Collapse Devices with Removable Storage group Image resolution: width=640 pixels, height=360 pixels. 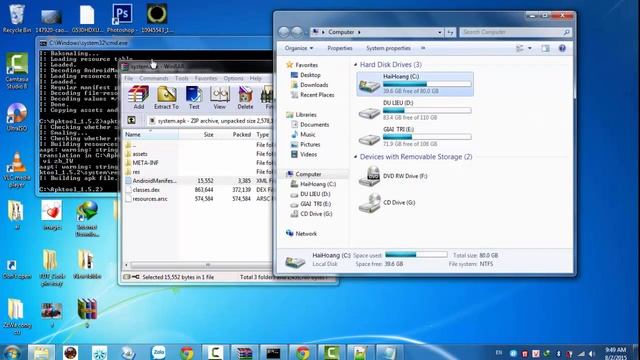[356, 157]
